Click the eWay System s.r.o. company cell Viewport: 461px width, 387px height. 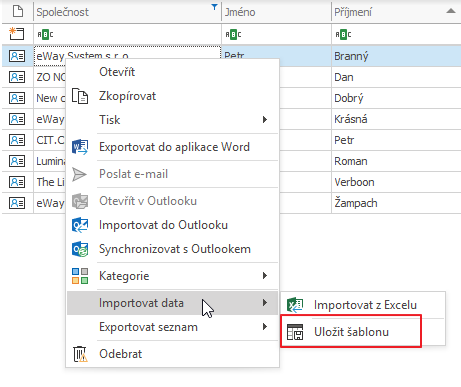click(x=127, y=53)
